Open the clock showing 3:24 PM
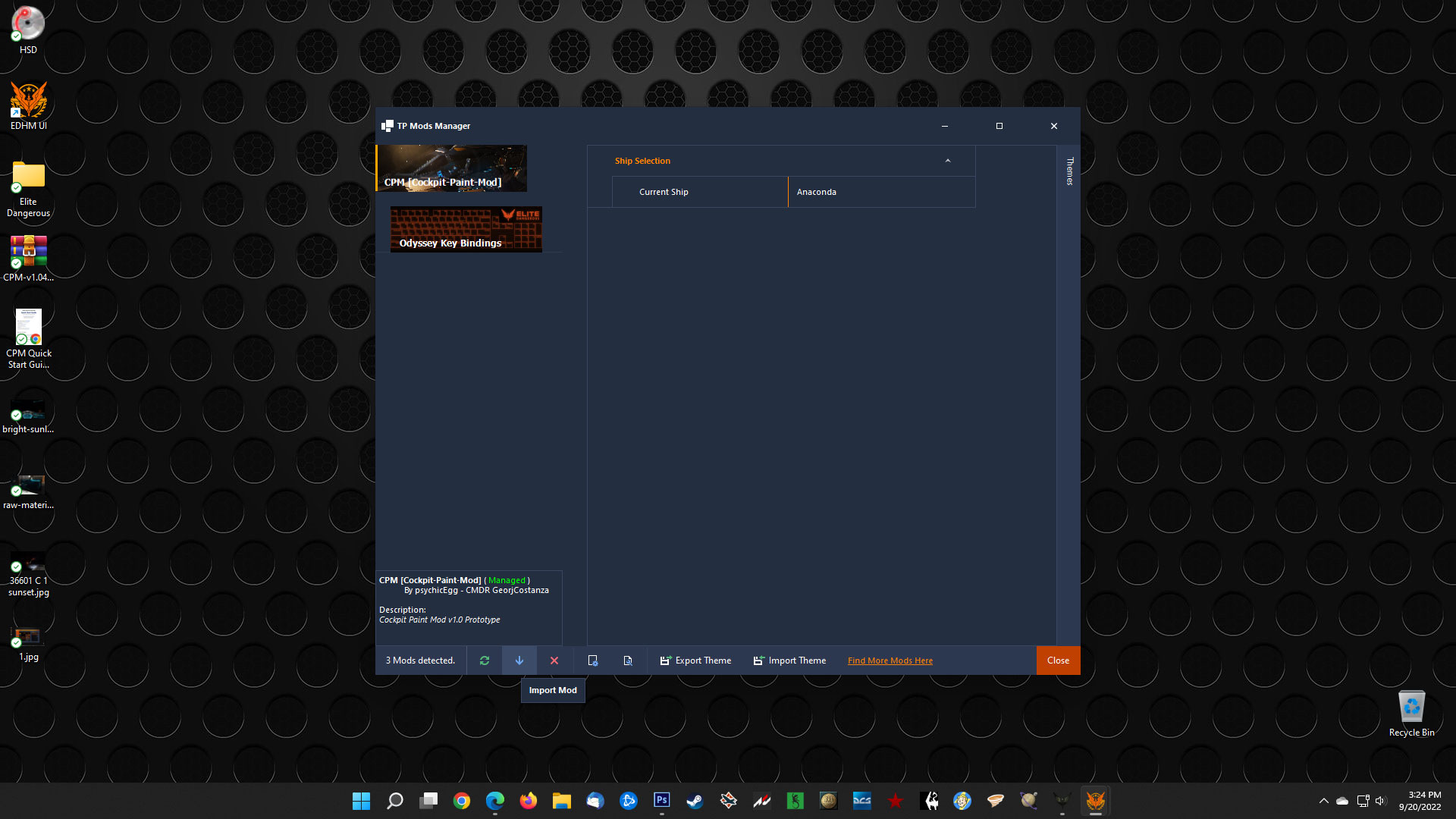Image resolution: width=1456 pixels, height=819 pixels. (x=1420, y=801)
